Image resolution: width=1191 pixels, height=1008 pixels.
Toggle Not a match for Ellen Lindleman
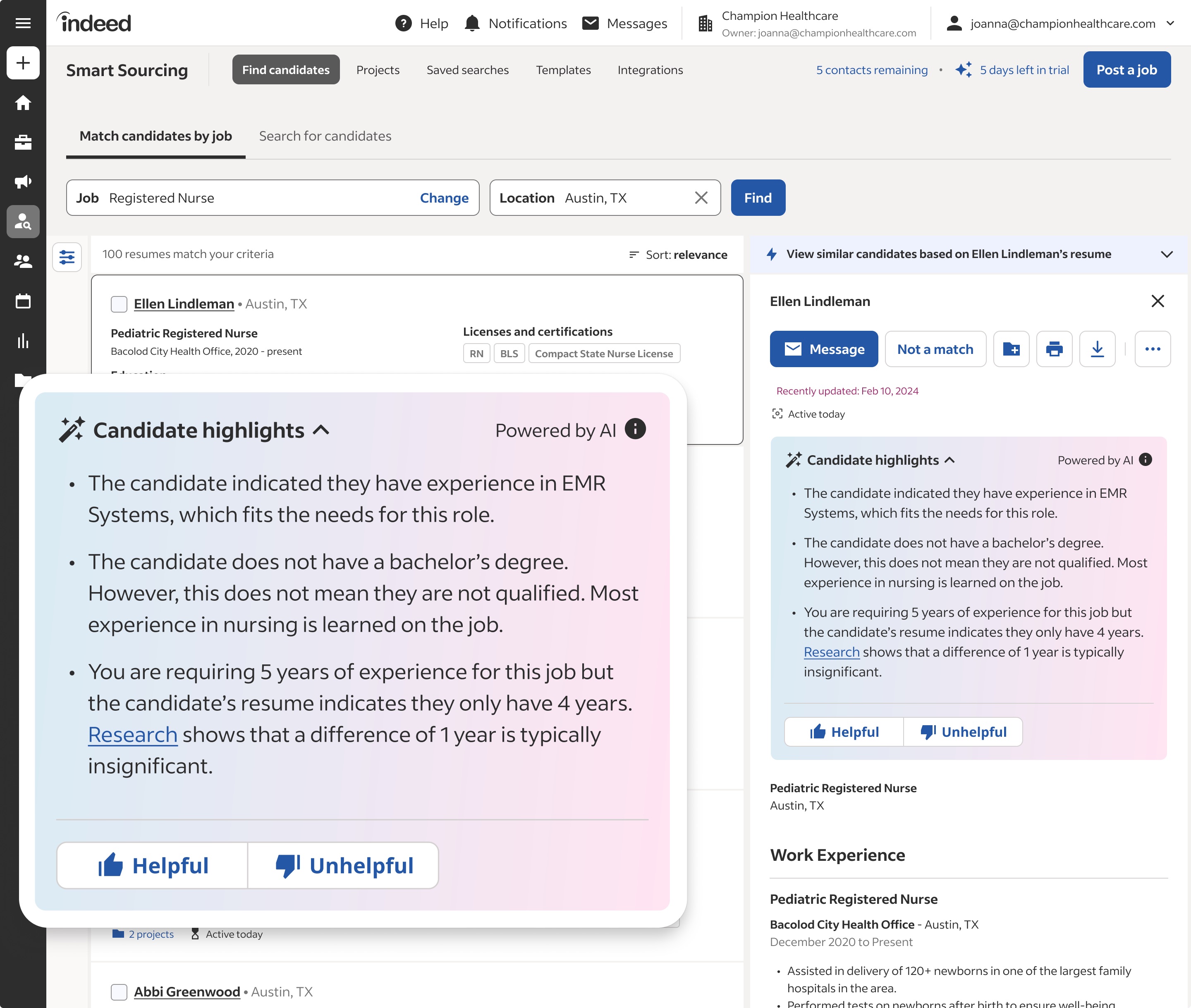935,349
